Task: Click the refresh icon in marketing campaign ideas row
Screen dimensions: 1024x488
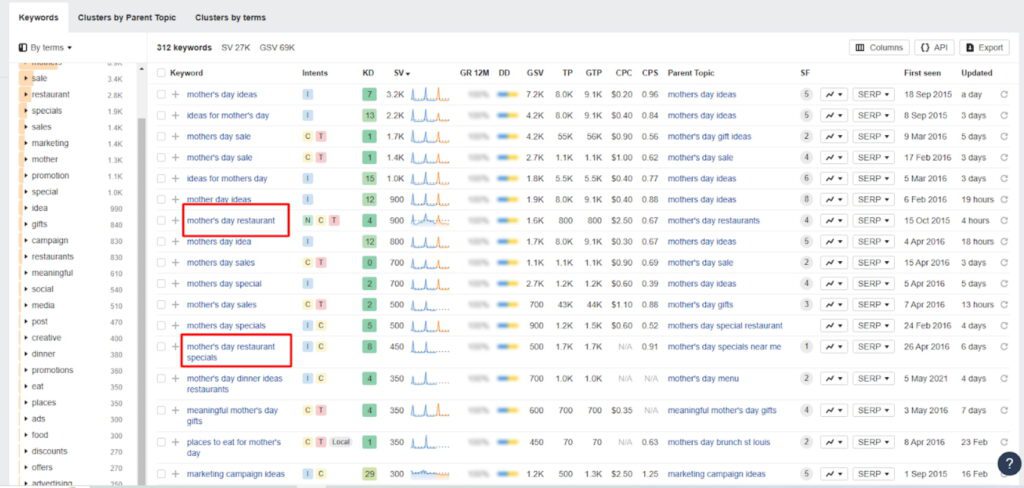Action: (x=1004, y=474)
